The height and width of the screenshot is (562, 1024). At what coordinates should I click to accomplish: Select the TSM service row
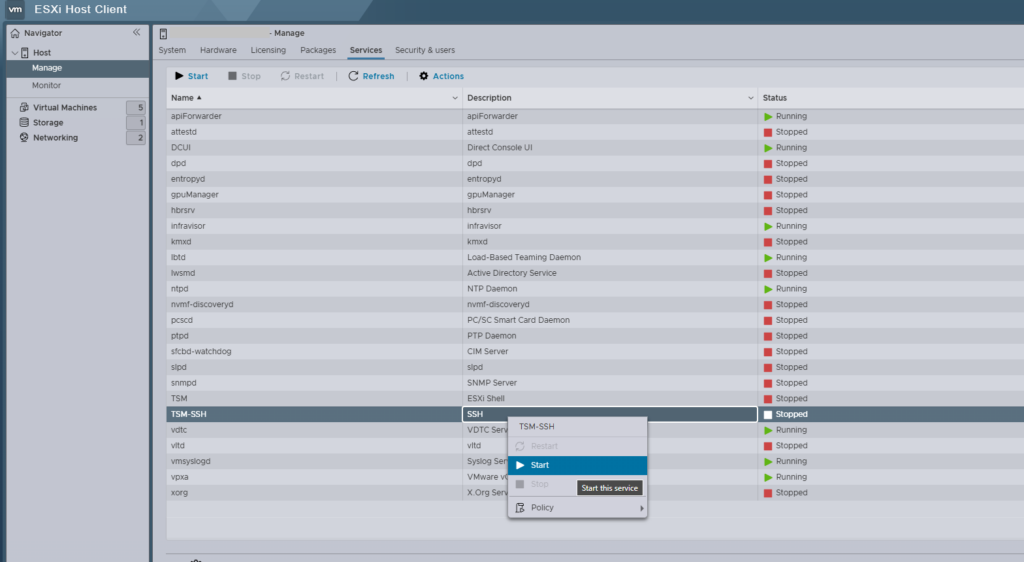[x=595, y=398]
